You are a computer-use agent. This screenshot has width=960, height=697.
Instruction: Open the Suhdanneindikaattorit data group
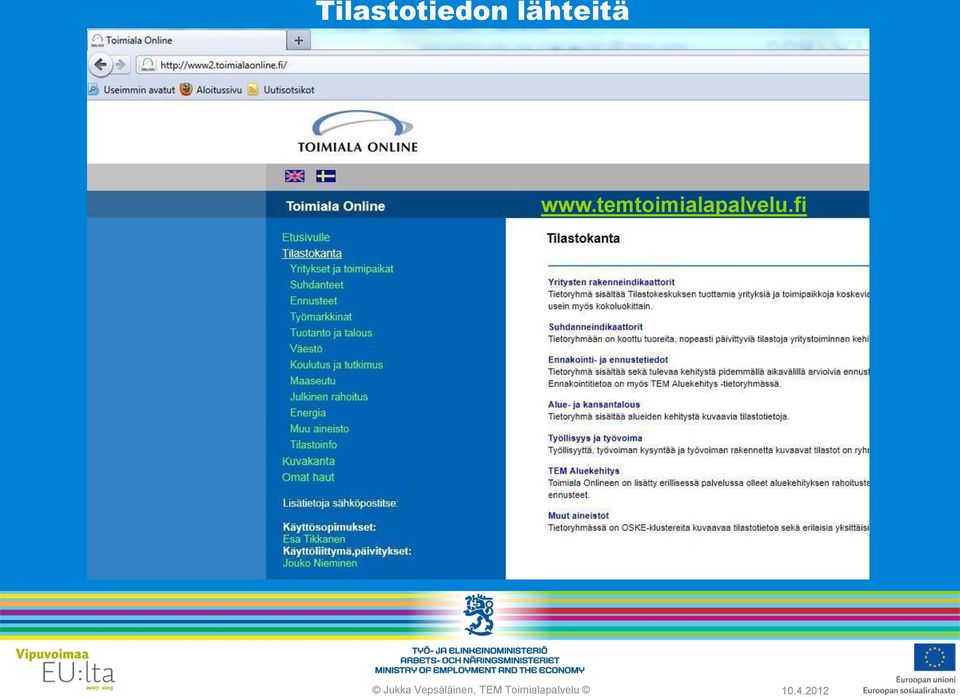pos(595,327)
